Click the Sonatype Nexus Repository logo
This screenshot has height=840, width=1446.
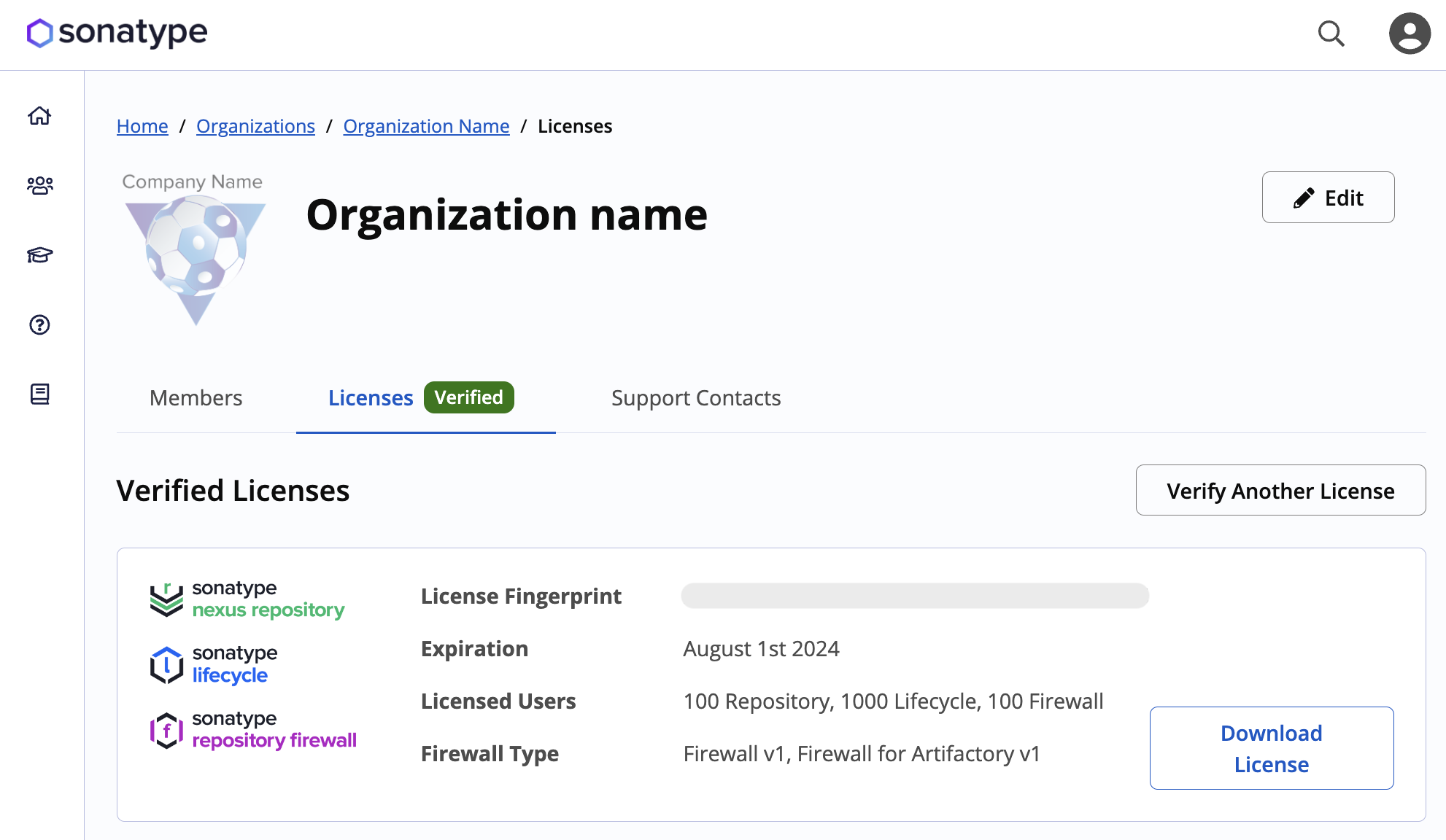point(247,599)
